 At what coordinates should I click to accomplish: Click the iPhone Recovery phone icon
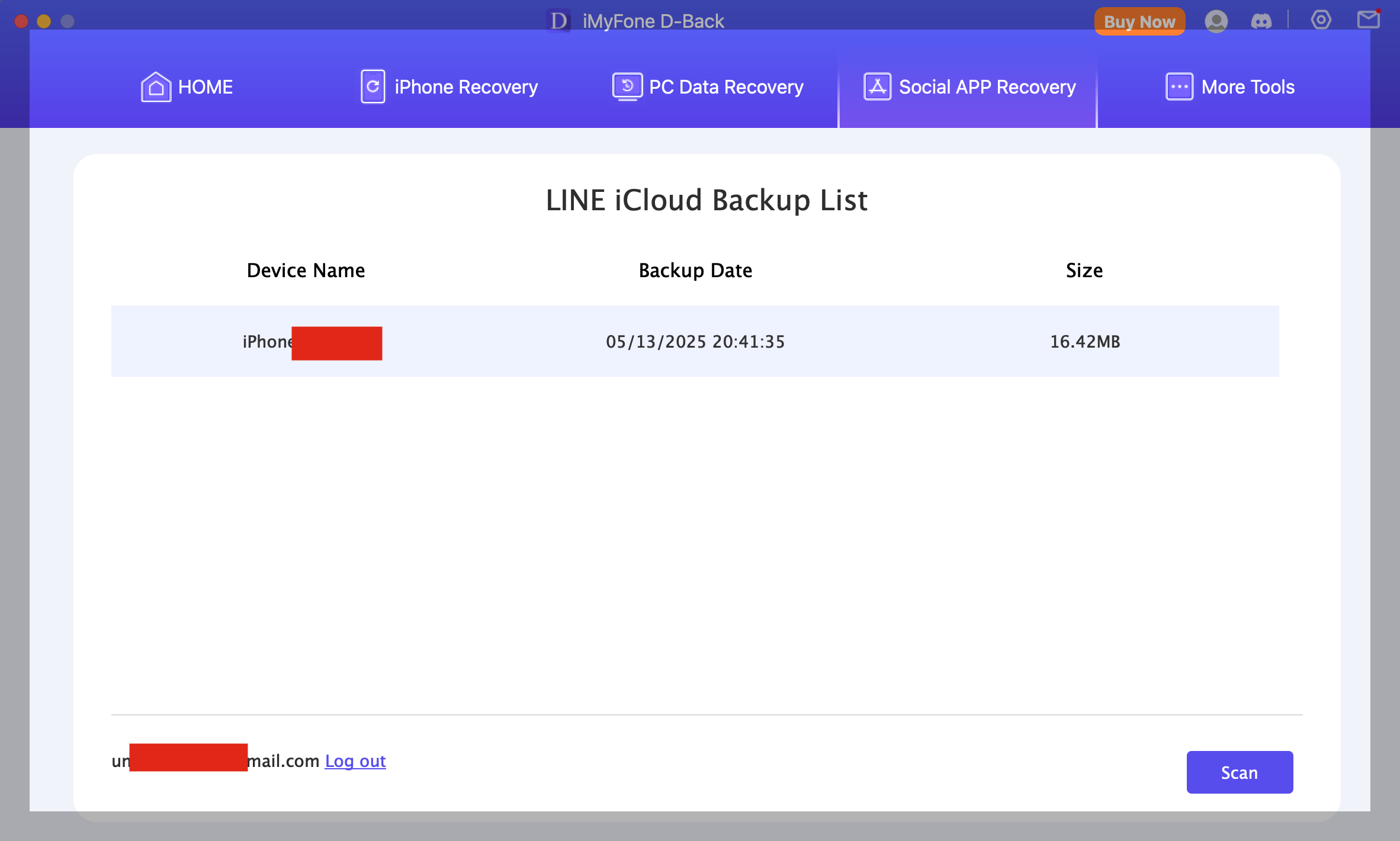pyautogui.click(x=373, y=86)
